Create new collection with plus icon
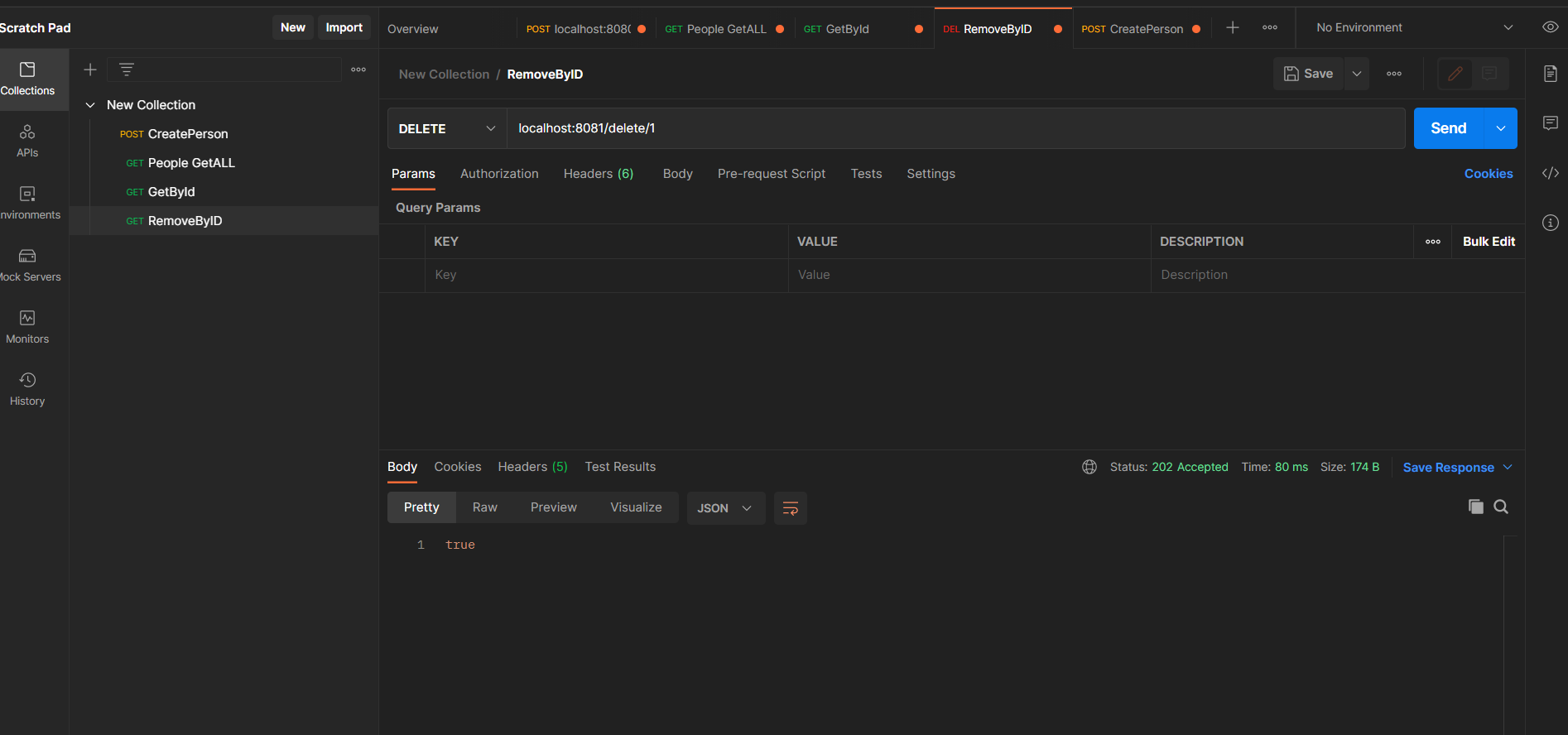 tap(90, 70)
